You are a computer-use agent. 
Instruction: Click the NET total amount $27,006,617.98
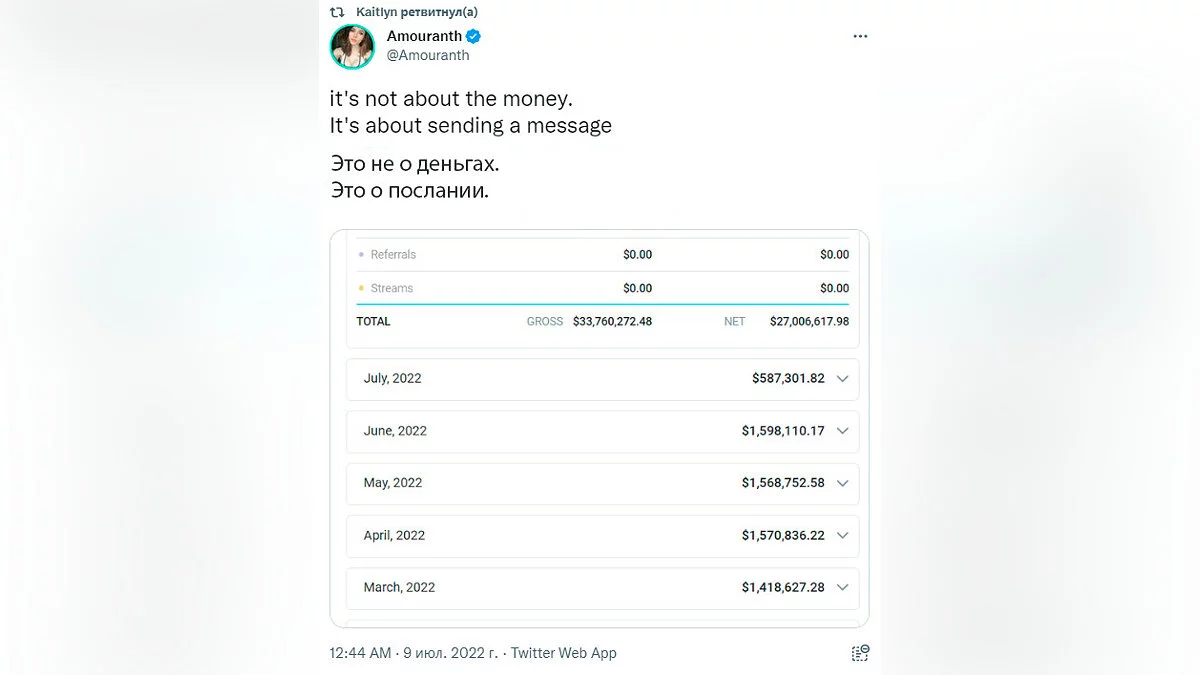(809, 322)
